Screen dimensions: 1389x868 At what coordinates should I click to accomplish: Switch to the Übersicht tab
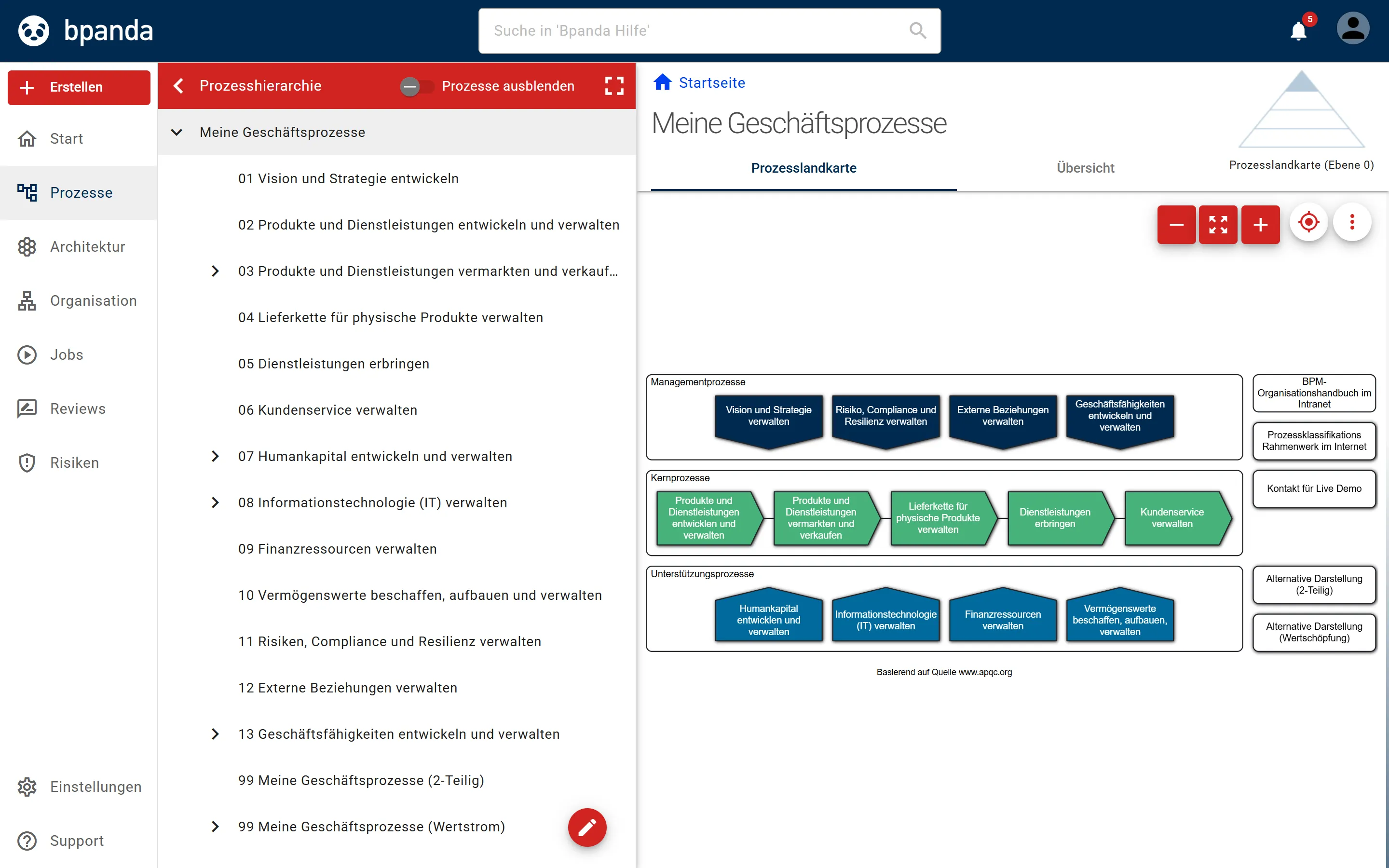1085,168
